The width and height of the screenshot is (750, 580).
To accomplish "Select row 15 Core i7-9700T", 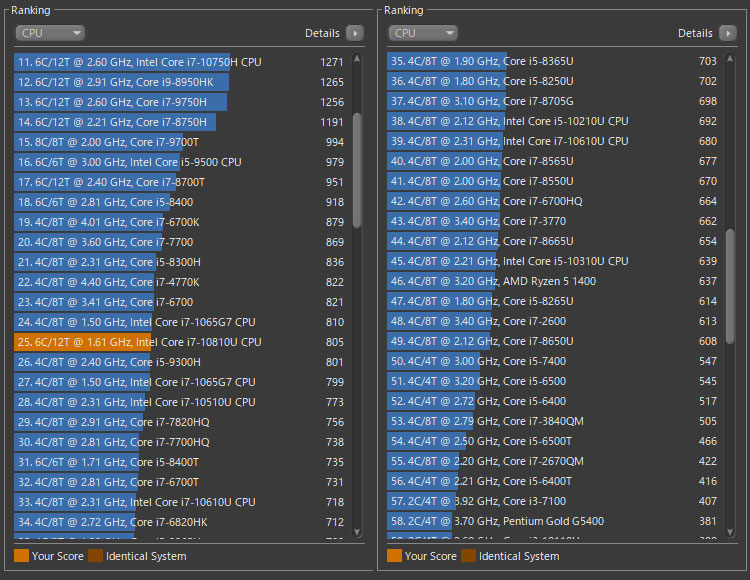I will [180, 142].
